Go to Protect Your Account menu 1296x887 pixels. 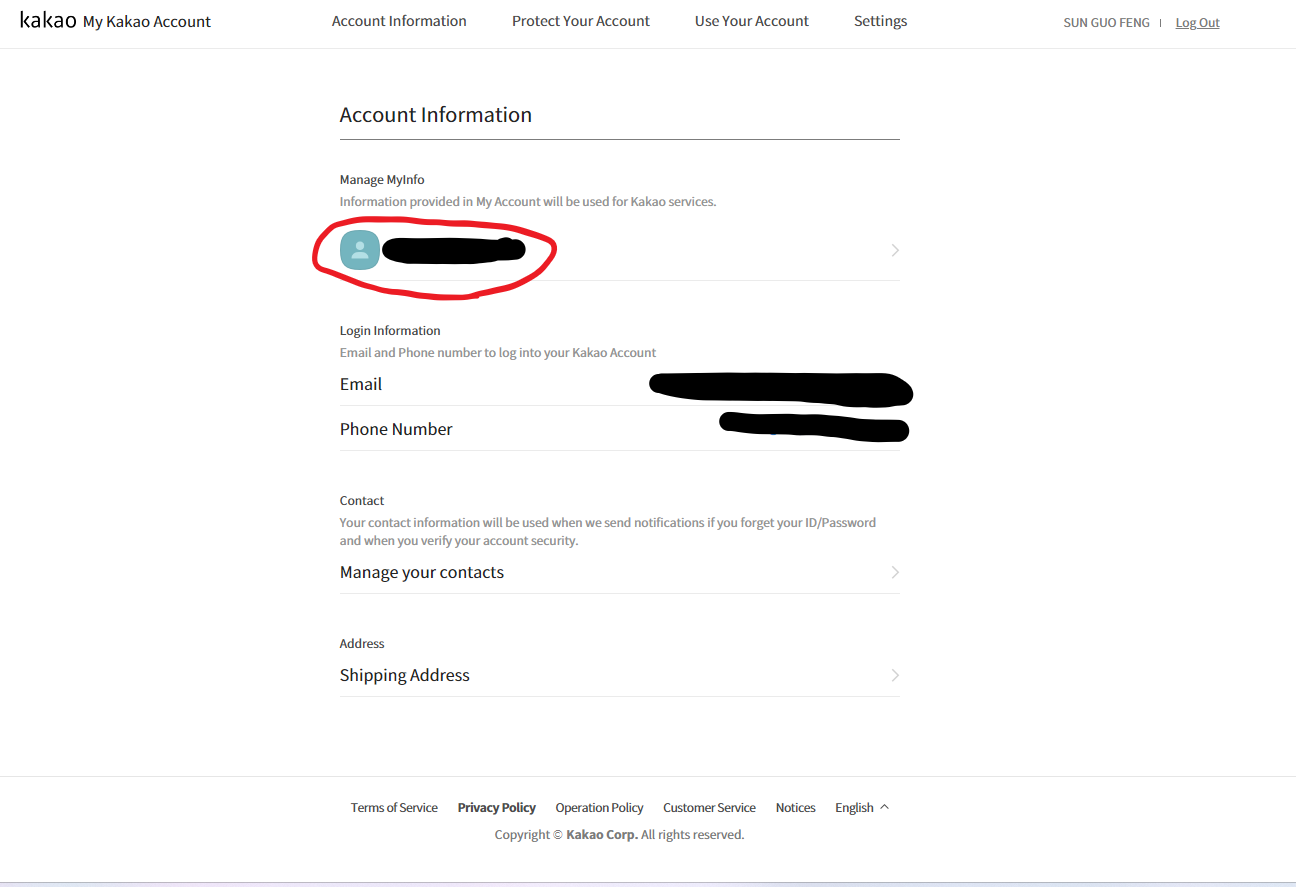click(x=580, y=21)
